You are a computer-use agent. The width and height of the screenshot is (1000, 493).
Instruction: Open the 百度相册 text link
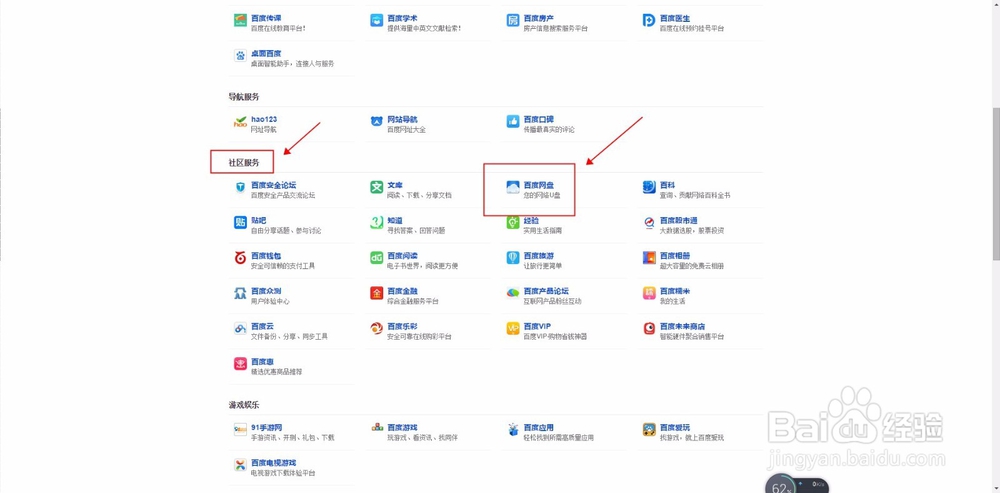click(x=675, y=256)
